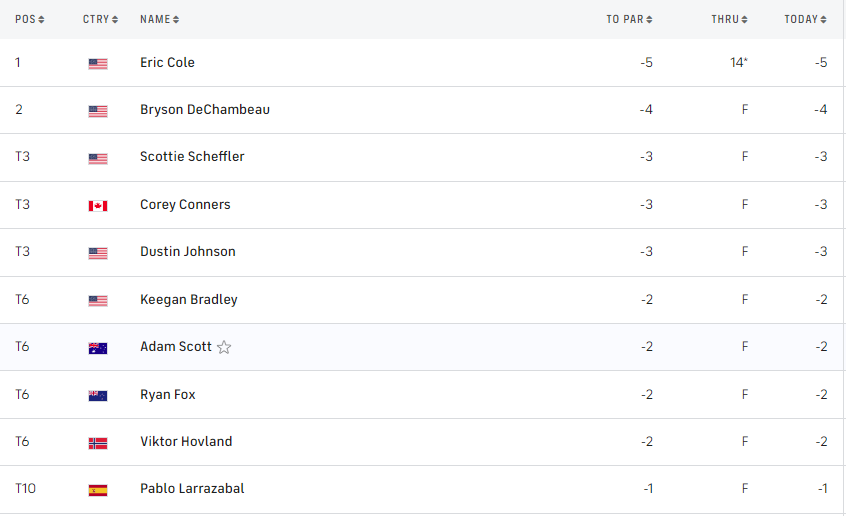Click the Spanish flag beside Pablo Larrazabal
The image size is (846, 516).
point(98,490)
